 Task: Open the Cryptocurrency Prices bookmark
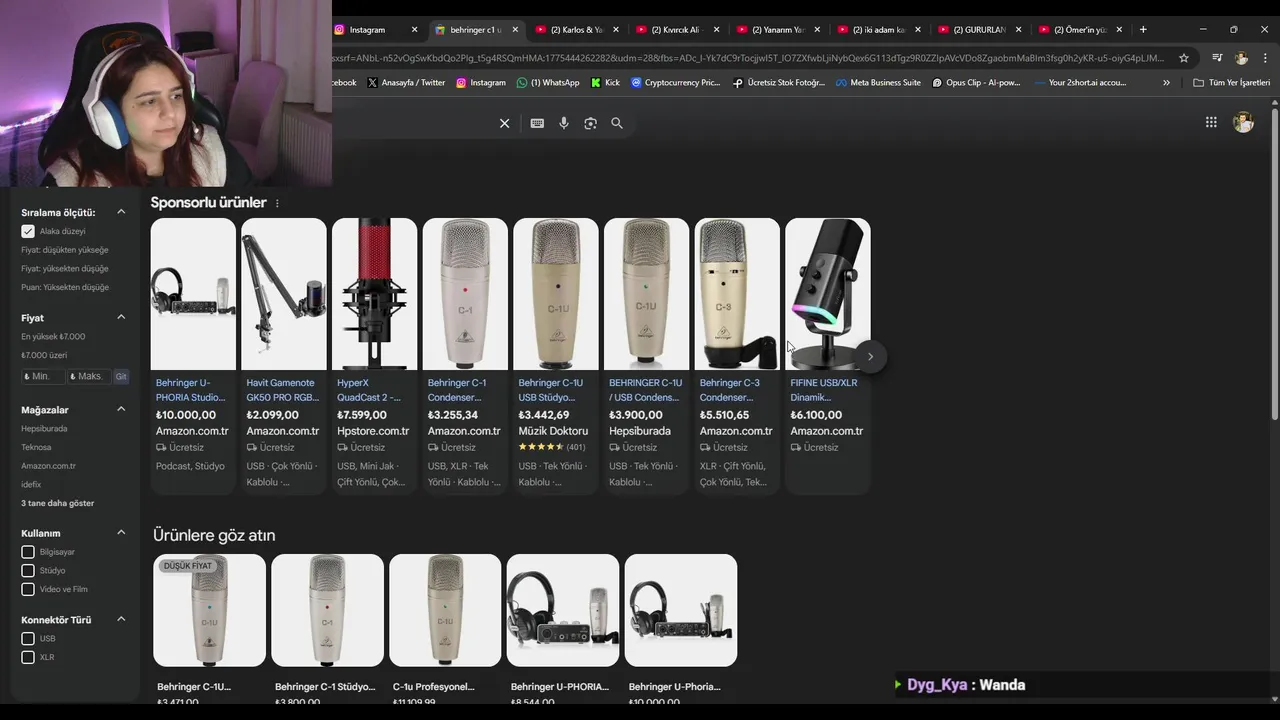(675, 83)
